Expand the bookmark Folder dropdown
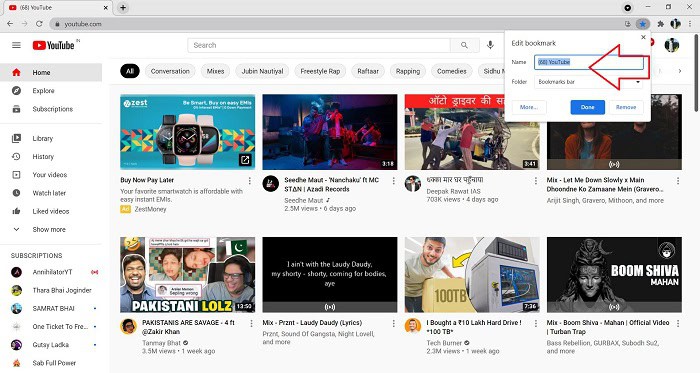This screenshot has height=373, width=700. tap(589, 82)
